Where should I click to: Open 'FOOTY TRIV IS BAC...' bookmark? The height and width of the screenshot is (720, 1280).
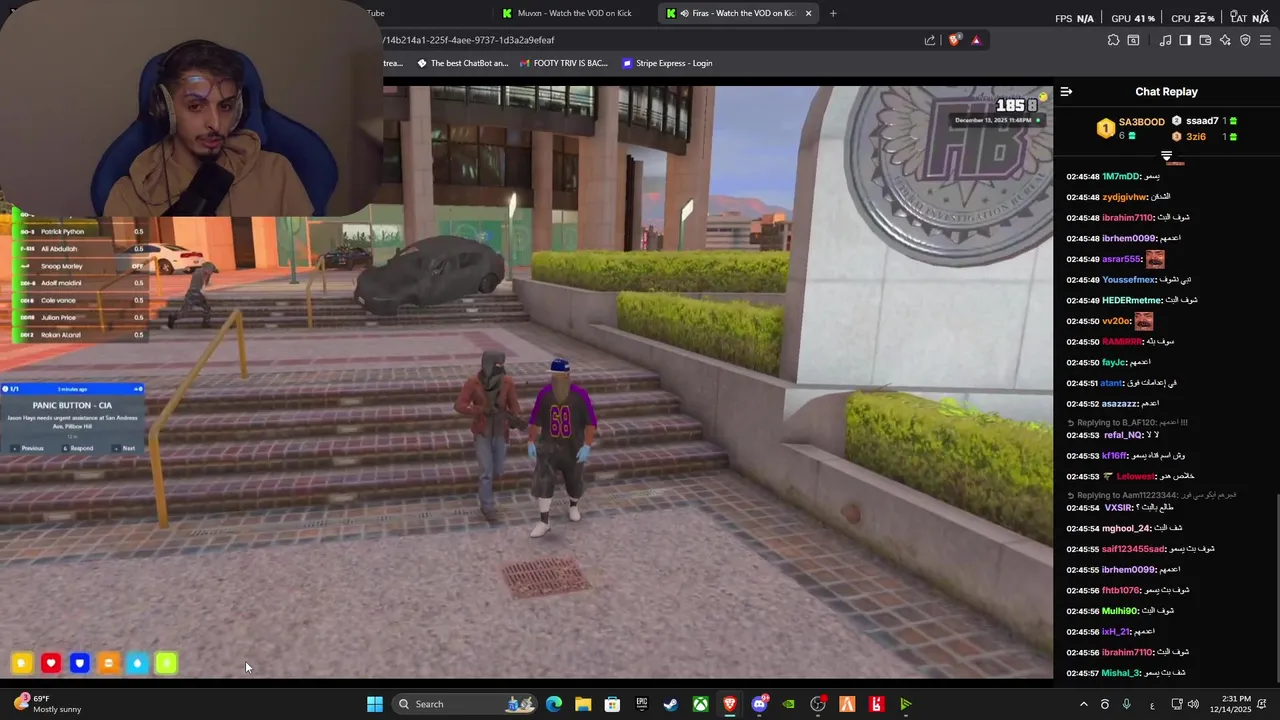pos(562,63)
